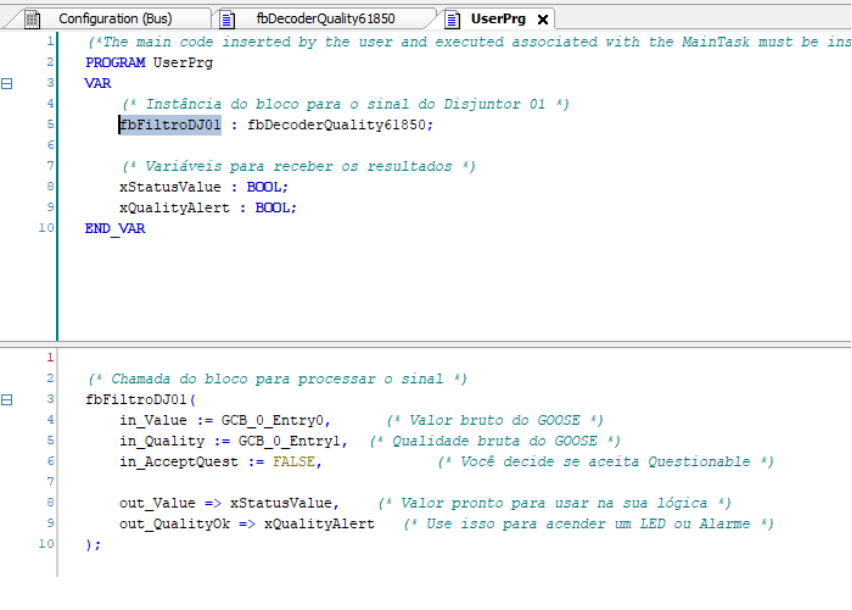Image resolution: width=852 pixels, height=610 pixels.
Task: Collapse the fbFiltroDJ01 call block
Action: tap(7, 400)
